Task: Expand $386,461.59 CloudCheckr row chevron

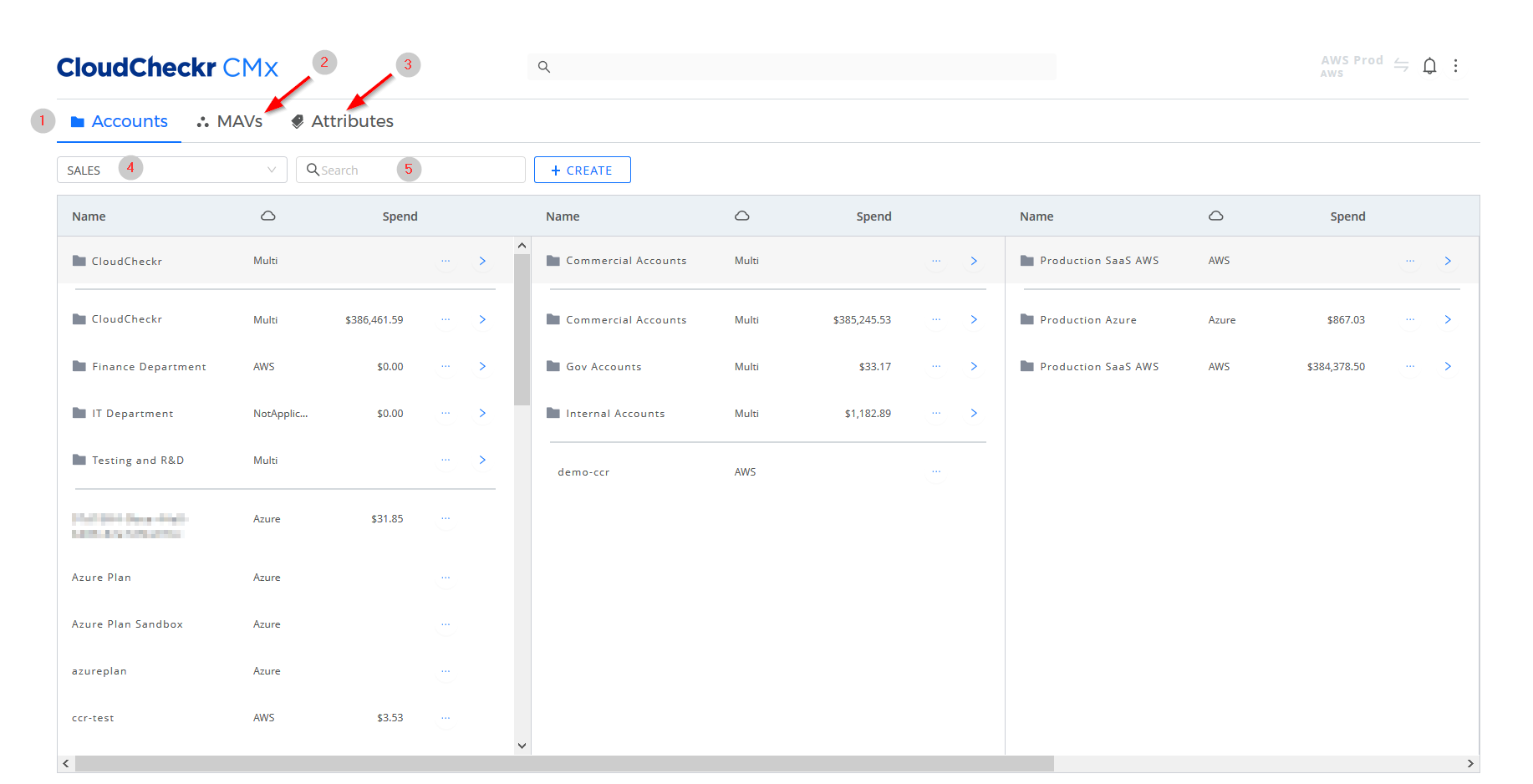Action: click(482, 319)
